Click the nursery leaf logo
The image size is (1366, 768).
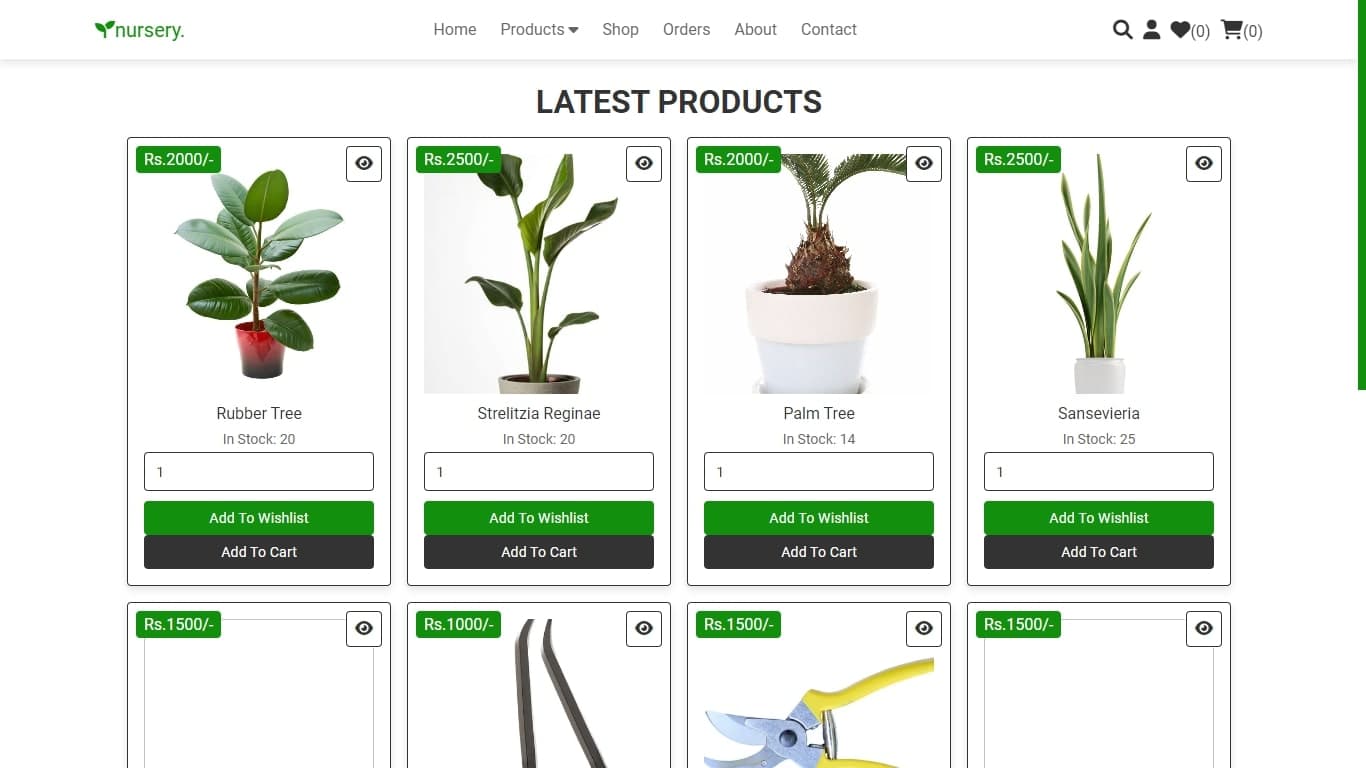point(139,30)
